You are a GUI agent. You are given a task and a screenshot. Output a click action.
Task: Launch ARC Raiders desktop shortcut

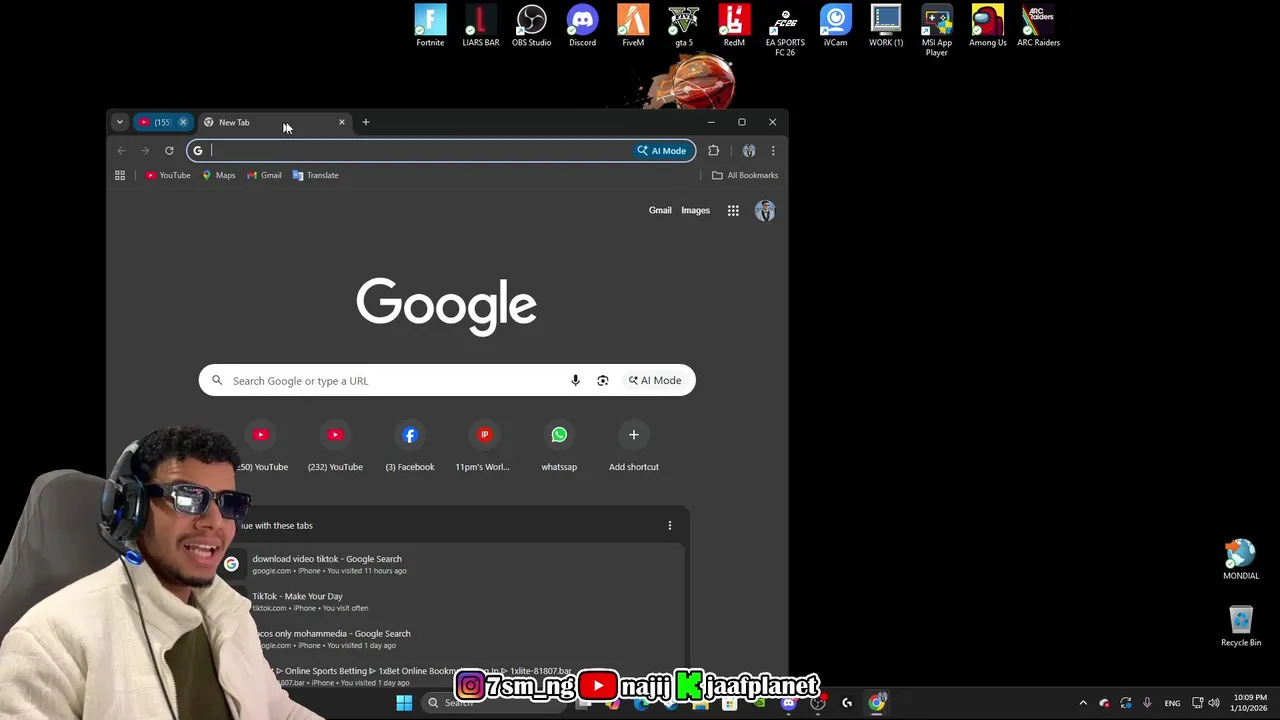pos(1038,26)
